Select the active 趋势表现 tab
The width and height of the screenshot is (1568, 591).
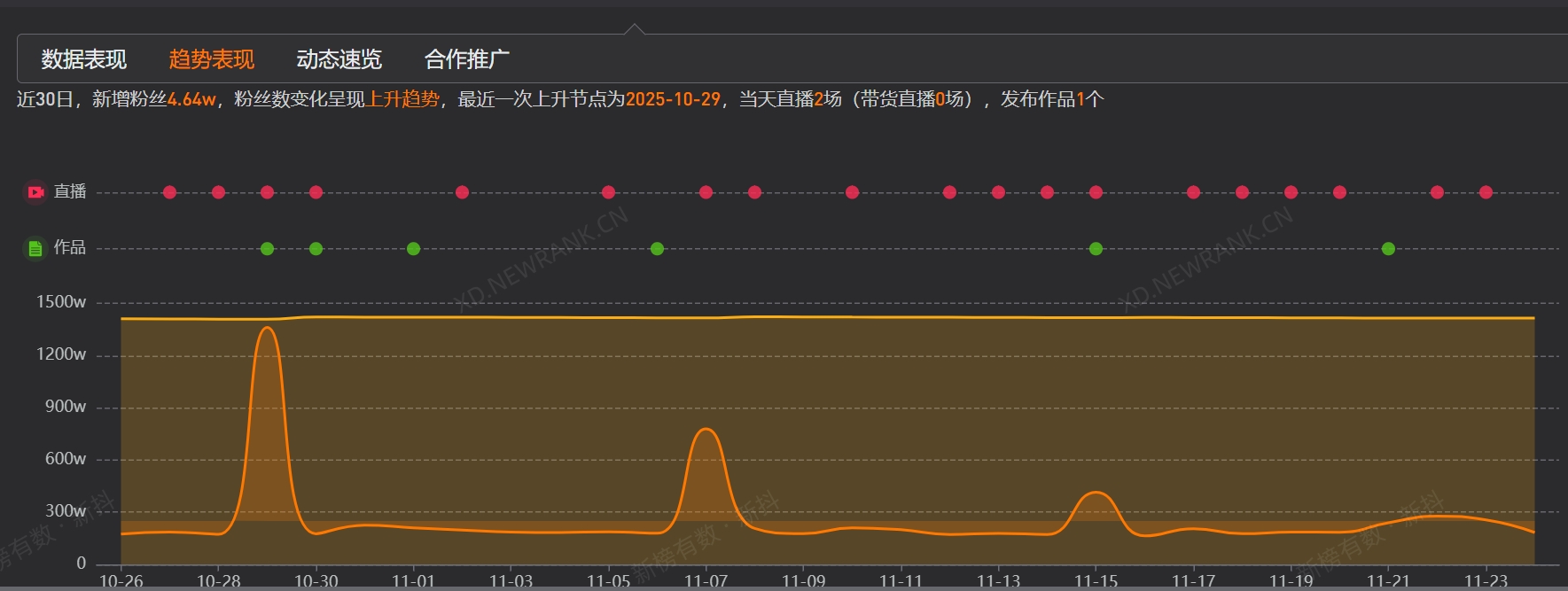[211, 59]
